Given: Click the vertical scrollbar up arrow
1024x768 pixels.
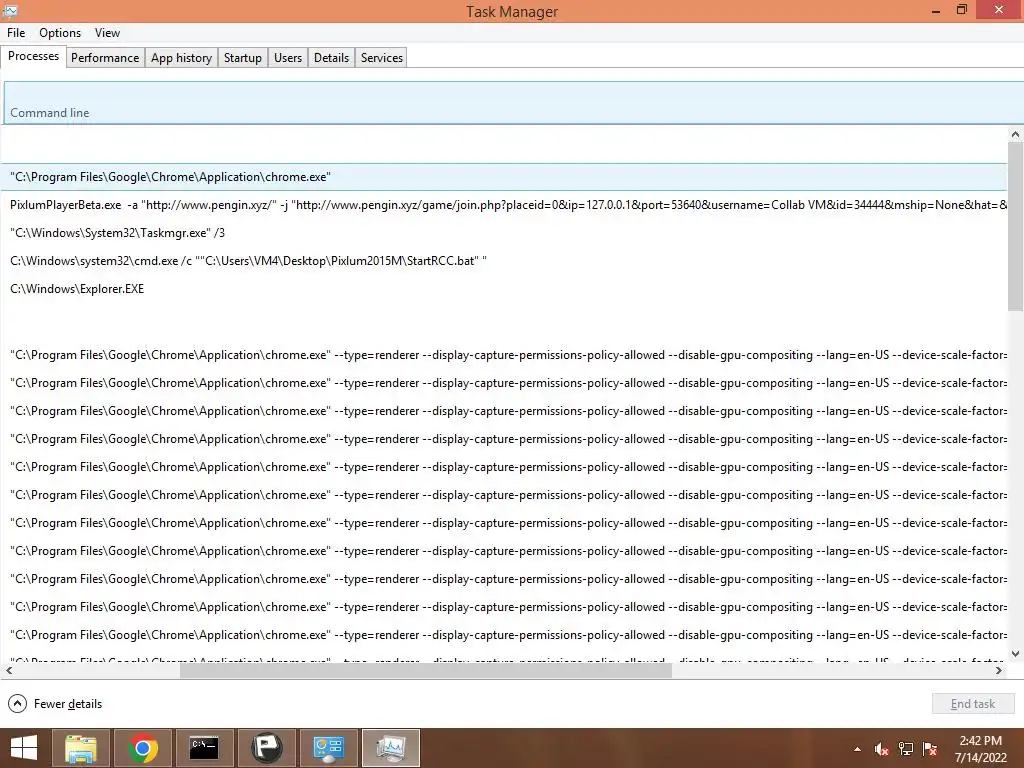Looking at the screenshot, I should click(x=1015, y=135).
